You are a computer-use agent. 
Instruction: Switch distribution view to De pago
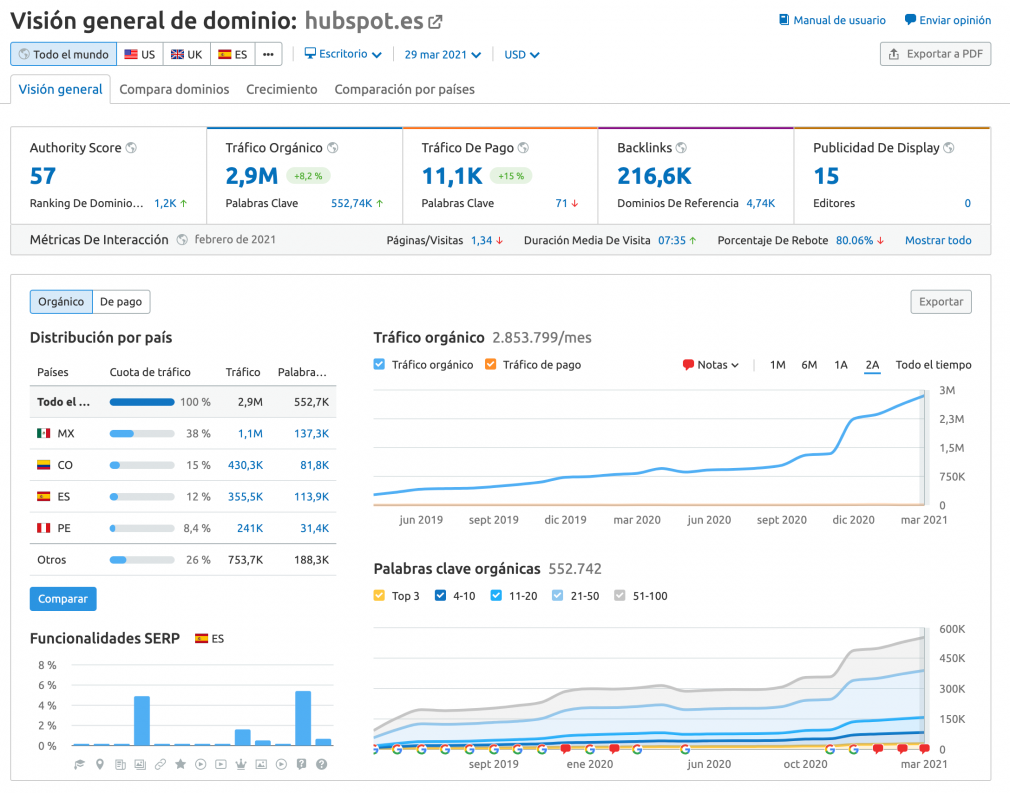point(121,301)
